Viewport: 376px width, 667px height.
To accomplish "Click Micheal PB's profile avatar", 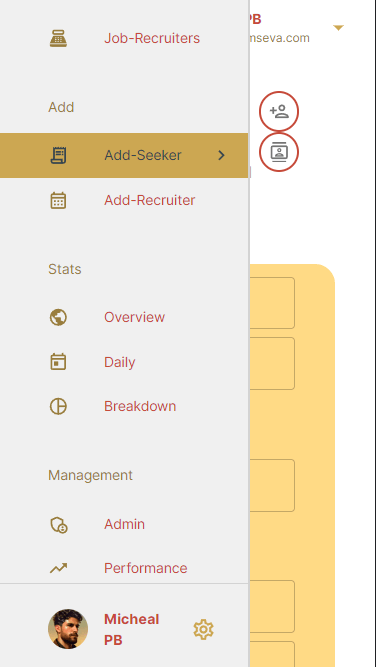I will [68, 629].
